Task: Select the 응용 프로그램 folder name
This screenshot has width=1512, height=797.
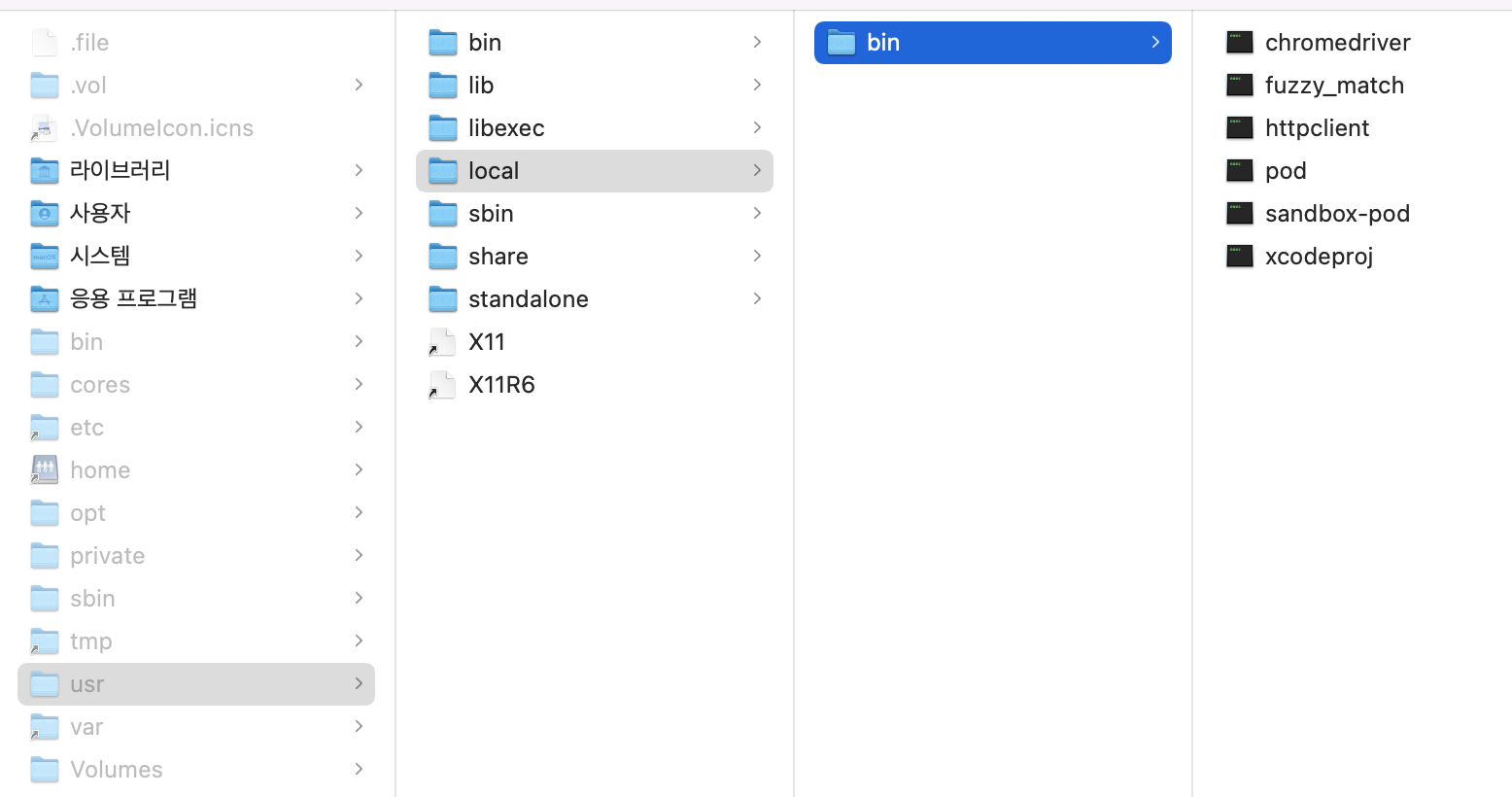Action: coord(133,298)
